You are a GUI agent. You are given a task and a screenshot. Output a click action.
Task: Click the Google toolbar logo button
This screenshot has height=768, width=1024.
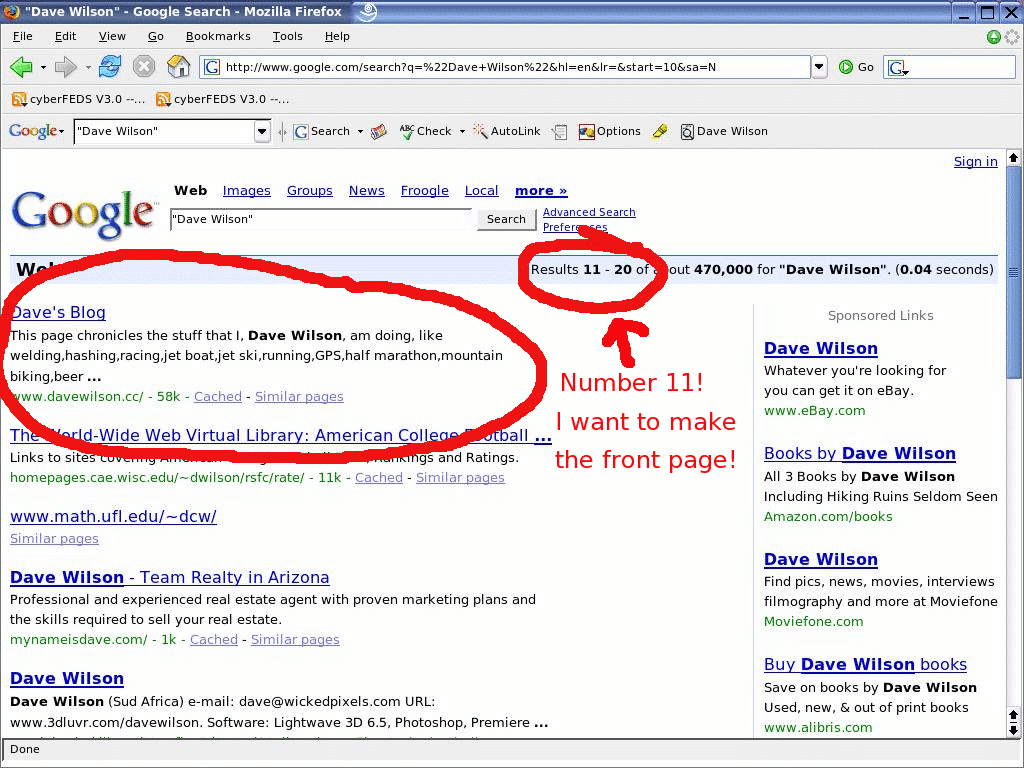36,131
